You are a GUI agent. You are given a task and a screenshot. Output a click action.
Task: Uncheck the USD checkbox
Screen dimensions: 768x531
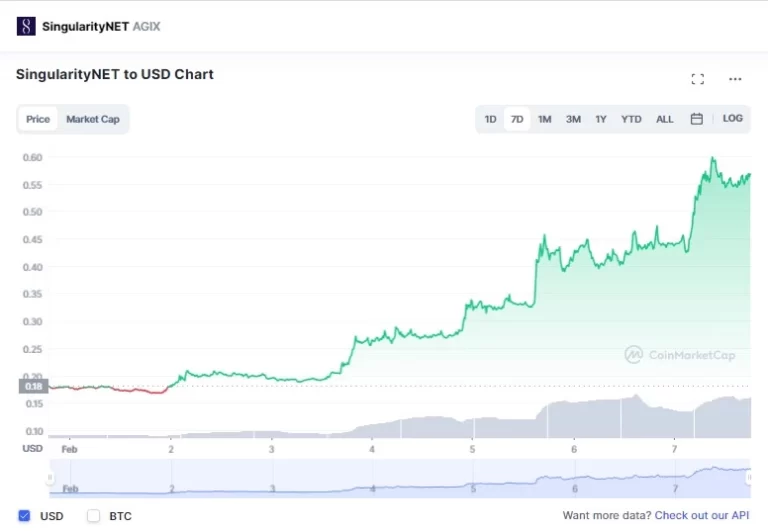click(24, 515)
